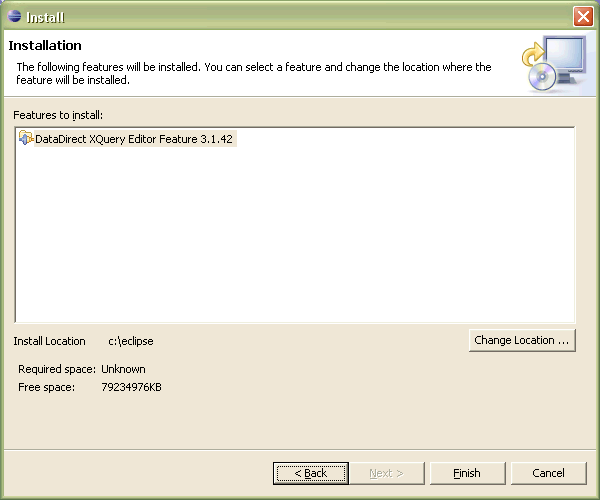Click the Features to install label

58,115
